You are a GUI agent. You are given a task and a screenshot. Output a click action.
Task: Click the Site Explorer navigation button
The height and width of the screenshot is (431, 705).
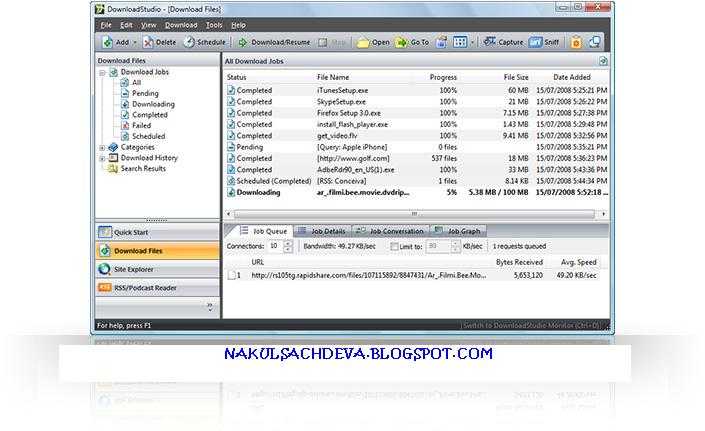point(157,269)
